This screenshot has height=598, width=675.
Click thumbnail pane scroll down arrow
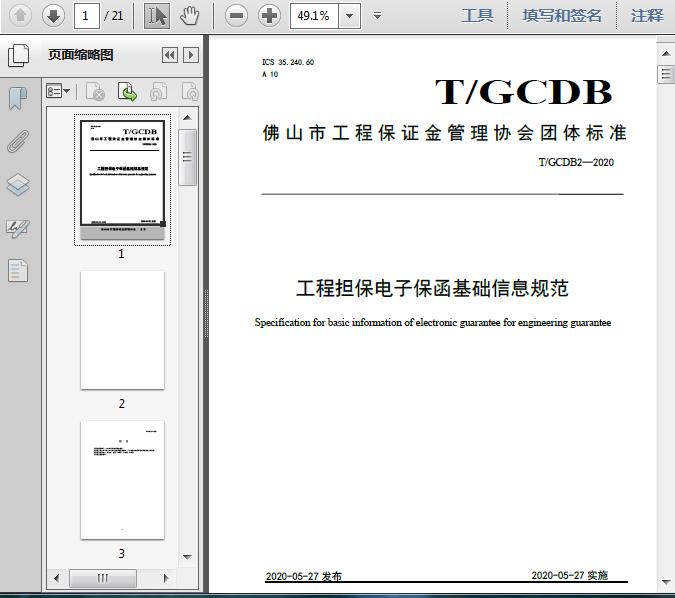coord(187,557)
